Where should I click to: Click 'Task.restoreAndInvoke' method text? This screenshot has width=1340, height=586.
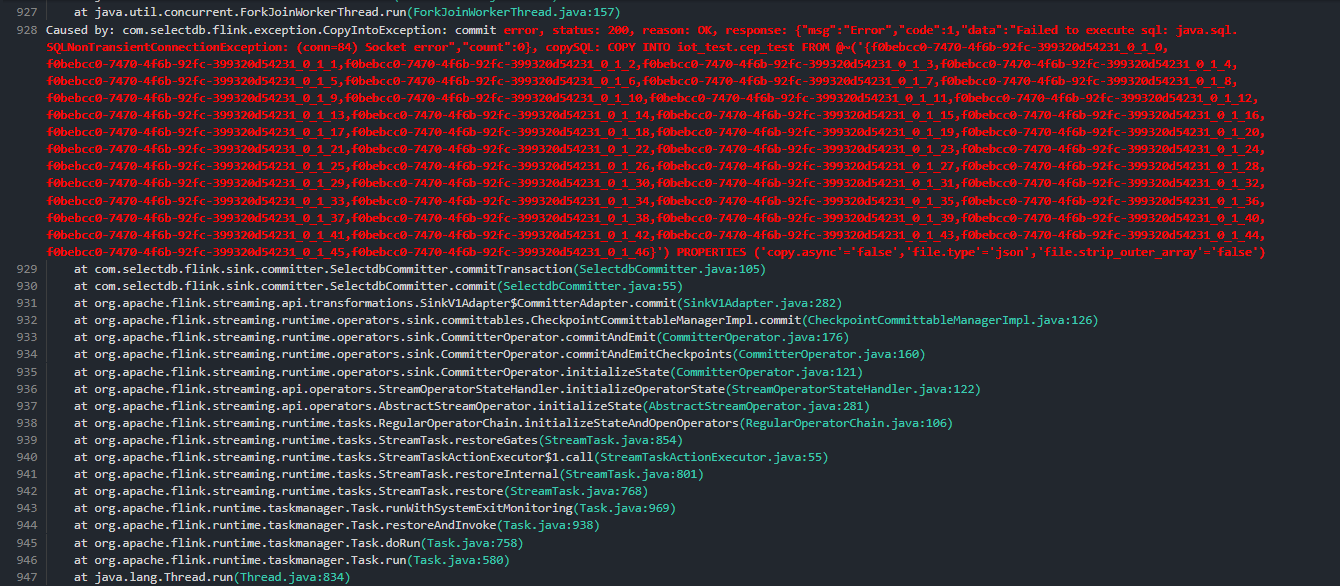[x=426, y=525]
